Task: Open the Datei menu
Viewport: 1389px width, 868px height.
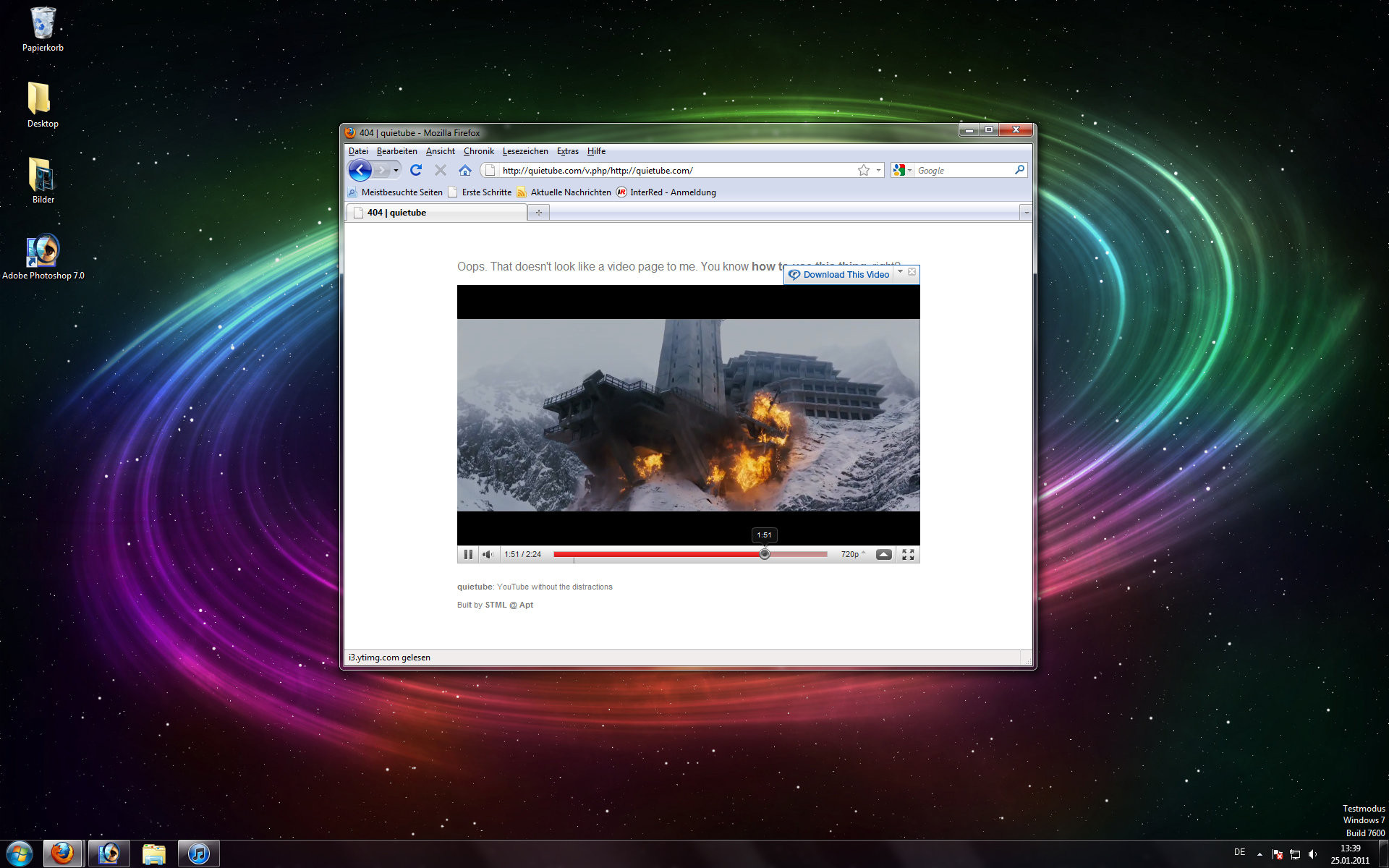Action: pos(358,151)
